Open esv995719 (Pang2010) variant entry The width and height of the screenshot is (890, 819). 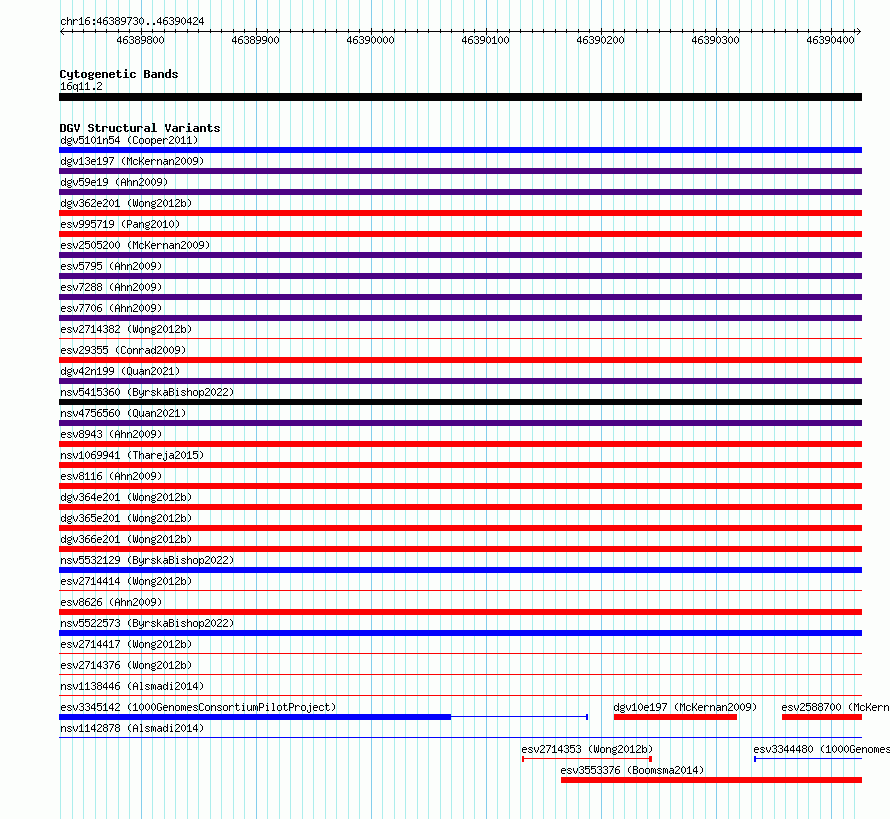tap(120, 224)
